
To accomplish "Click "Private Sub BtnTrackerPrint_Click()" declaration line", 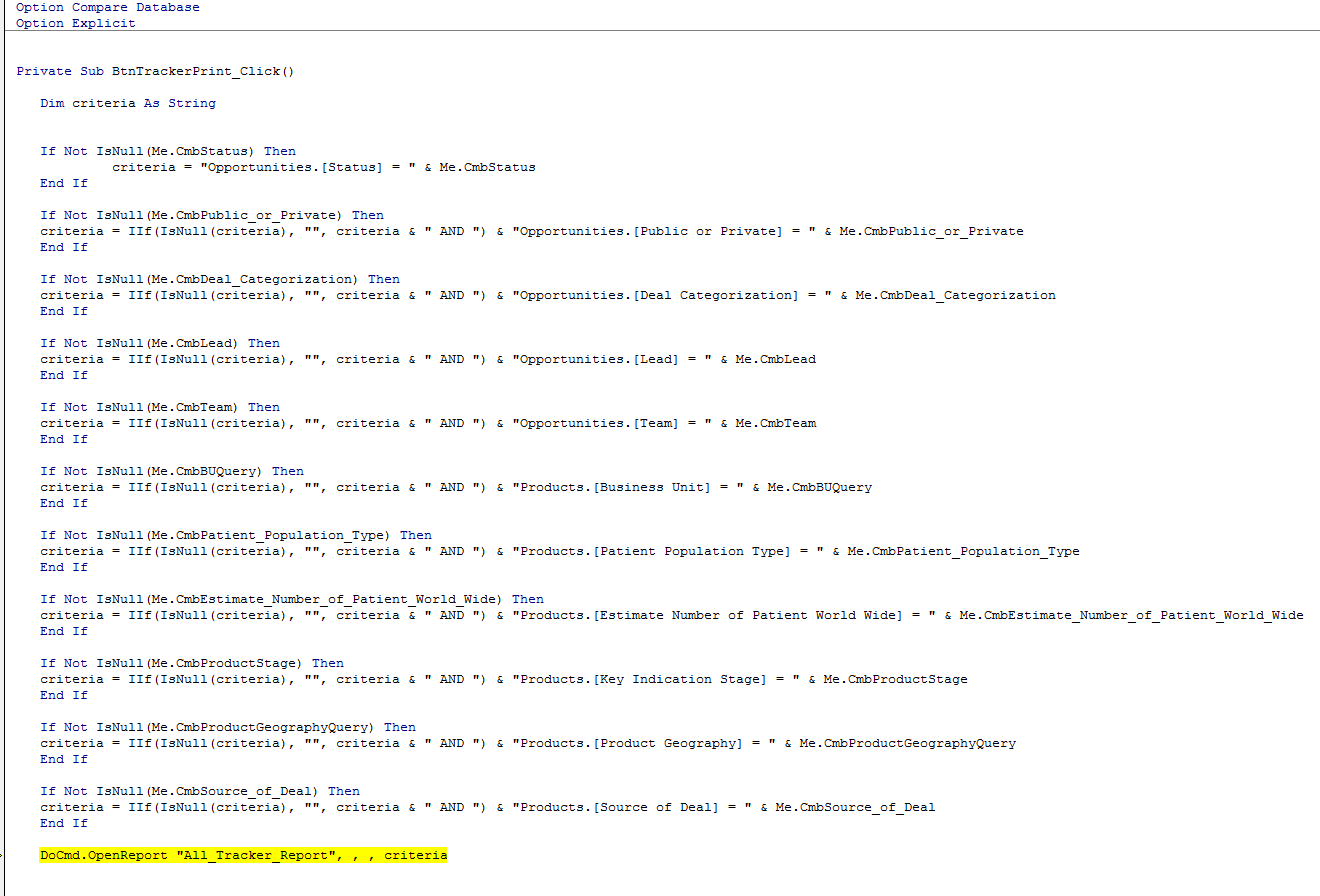I will [155, 71].
